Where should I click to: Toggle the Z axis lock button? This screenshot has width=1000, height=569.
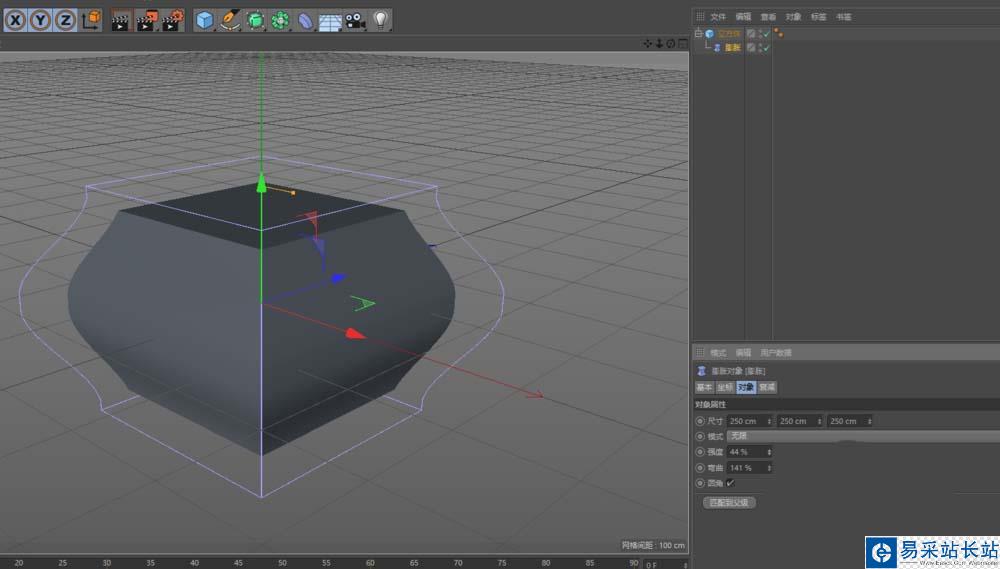pos(64,19)
